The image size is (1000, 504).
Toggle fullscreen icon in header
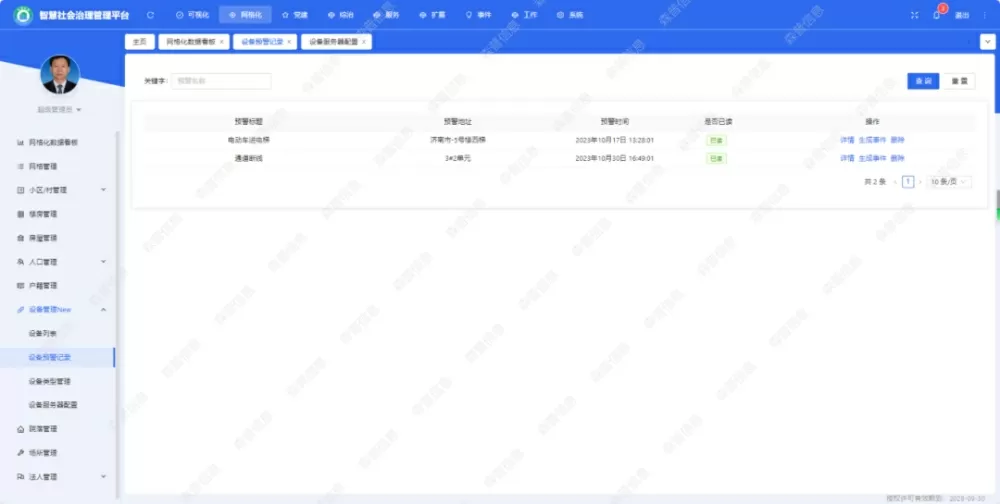coord(915,15)
